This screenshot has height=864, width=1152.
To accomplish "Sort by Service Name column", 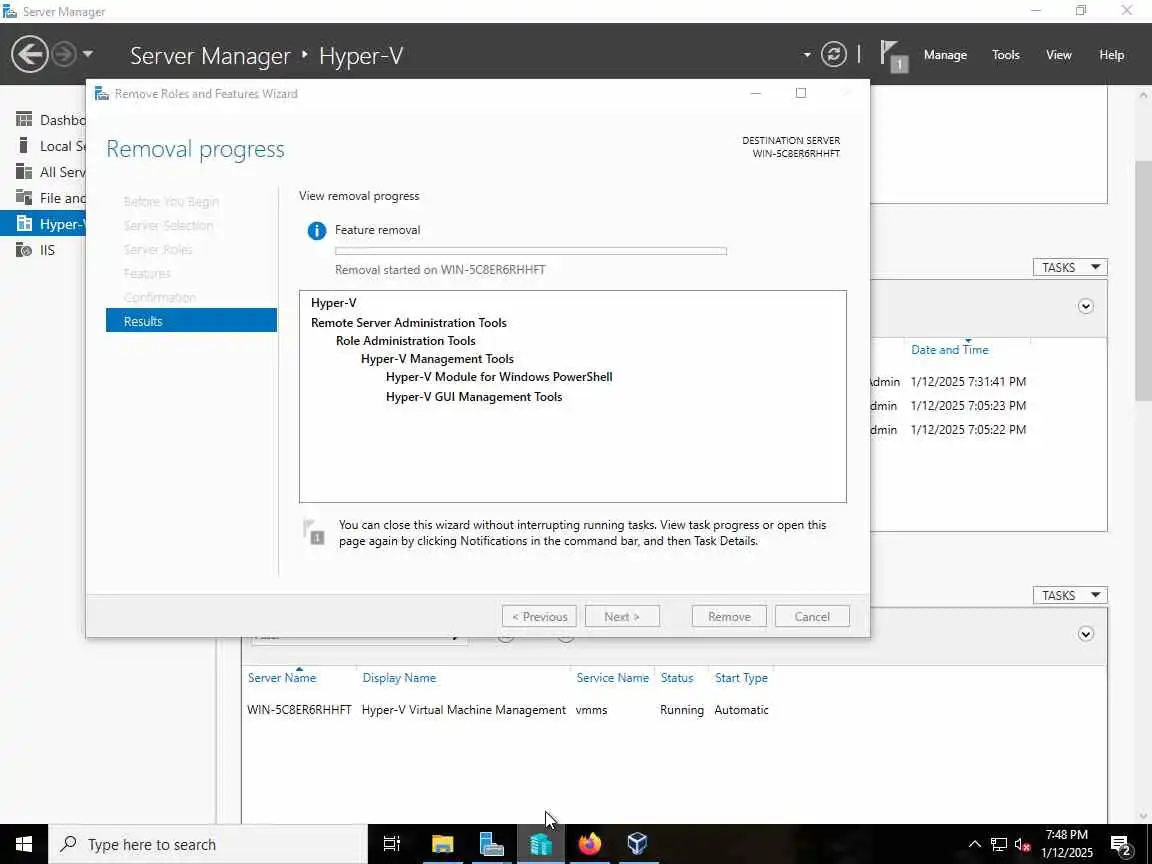I will tap(612, 677).
